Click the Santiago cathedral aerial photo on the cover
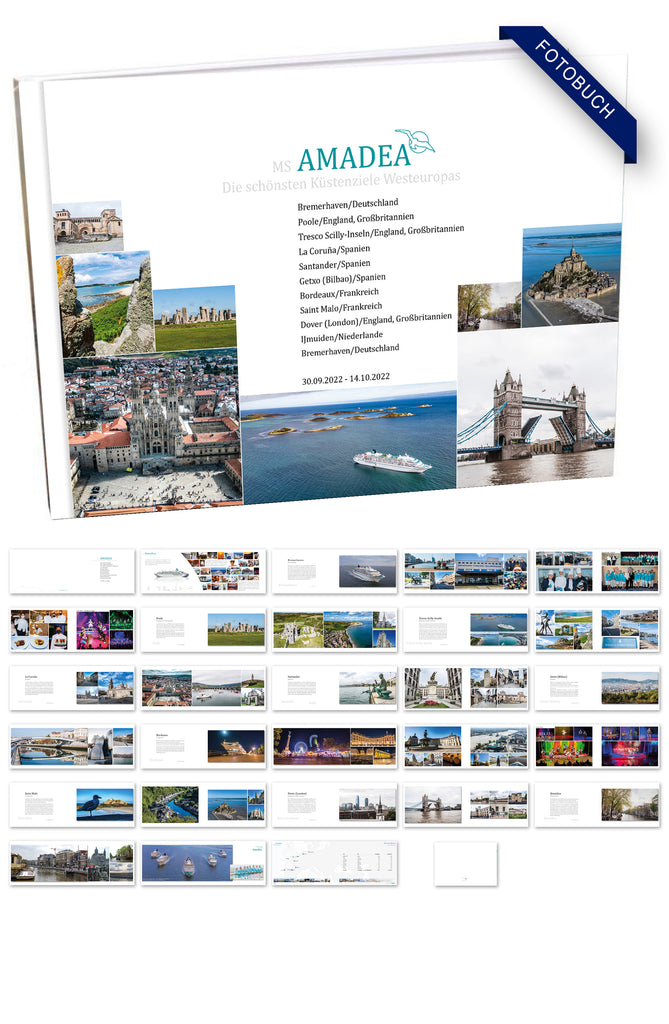 coord(153,431)
